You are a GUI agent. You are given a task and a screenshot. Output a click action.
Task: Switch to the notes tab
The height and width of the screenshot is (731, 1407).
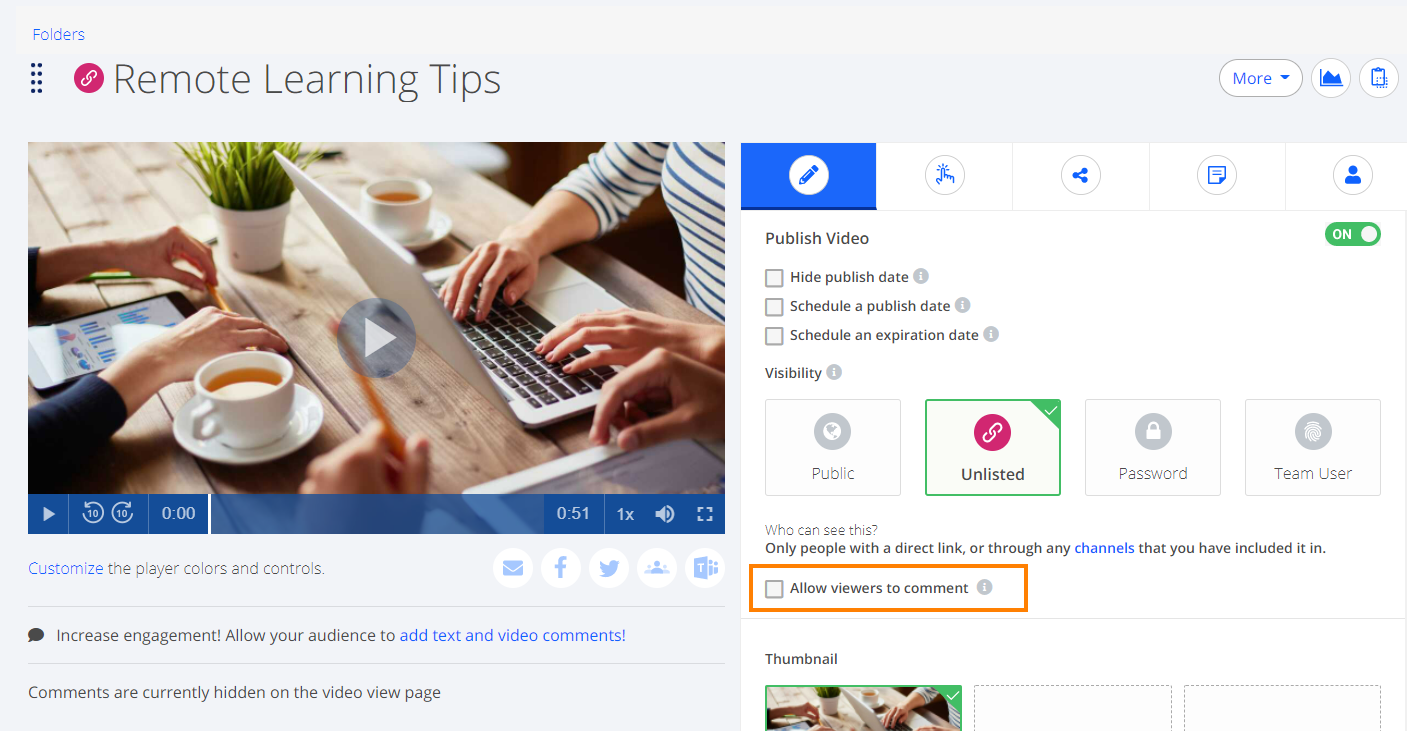tap(1217, 176)
